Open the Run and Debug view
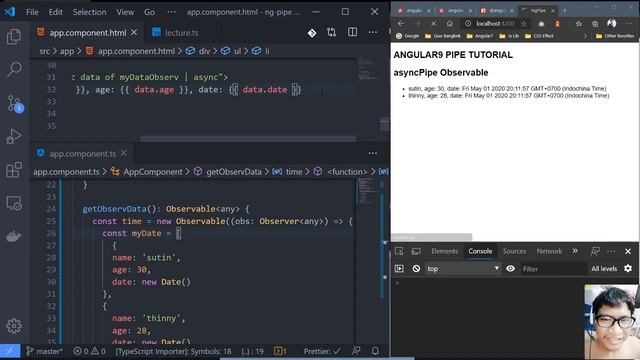 click(14, 136)
